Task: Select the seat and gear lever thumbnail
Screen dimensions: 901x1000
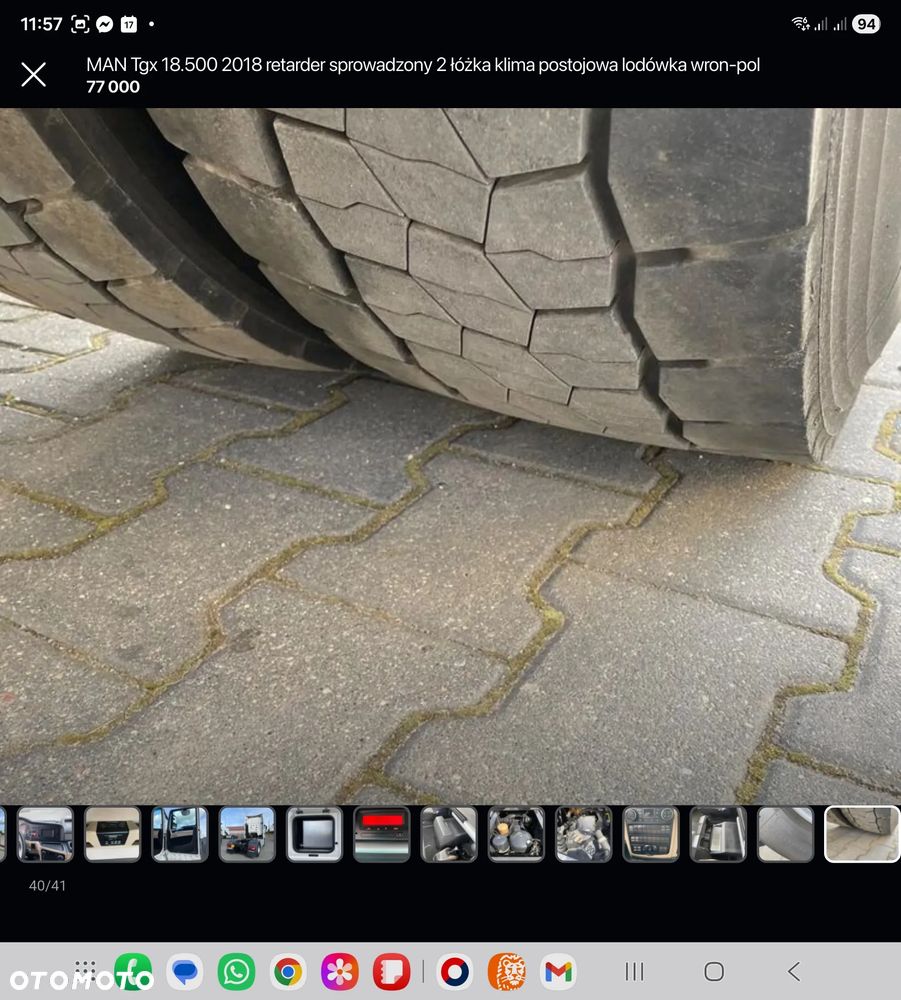Action: click(449, 834)
